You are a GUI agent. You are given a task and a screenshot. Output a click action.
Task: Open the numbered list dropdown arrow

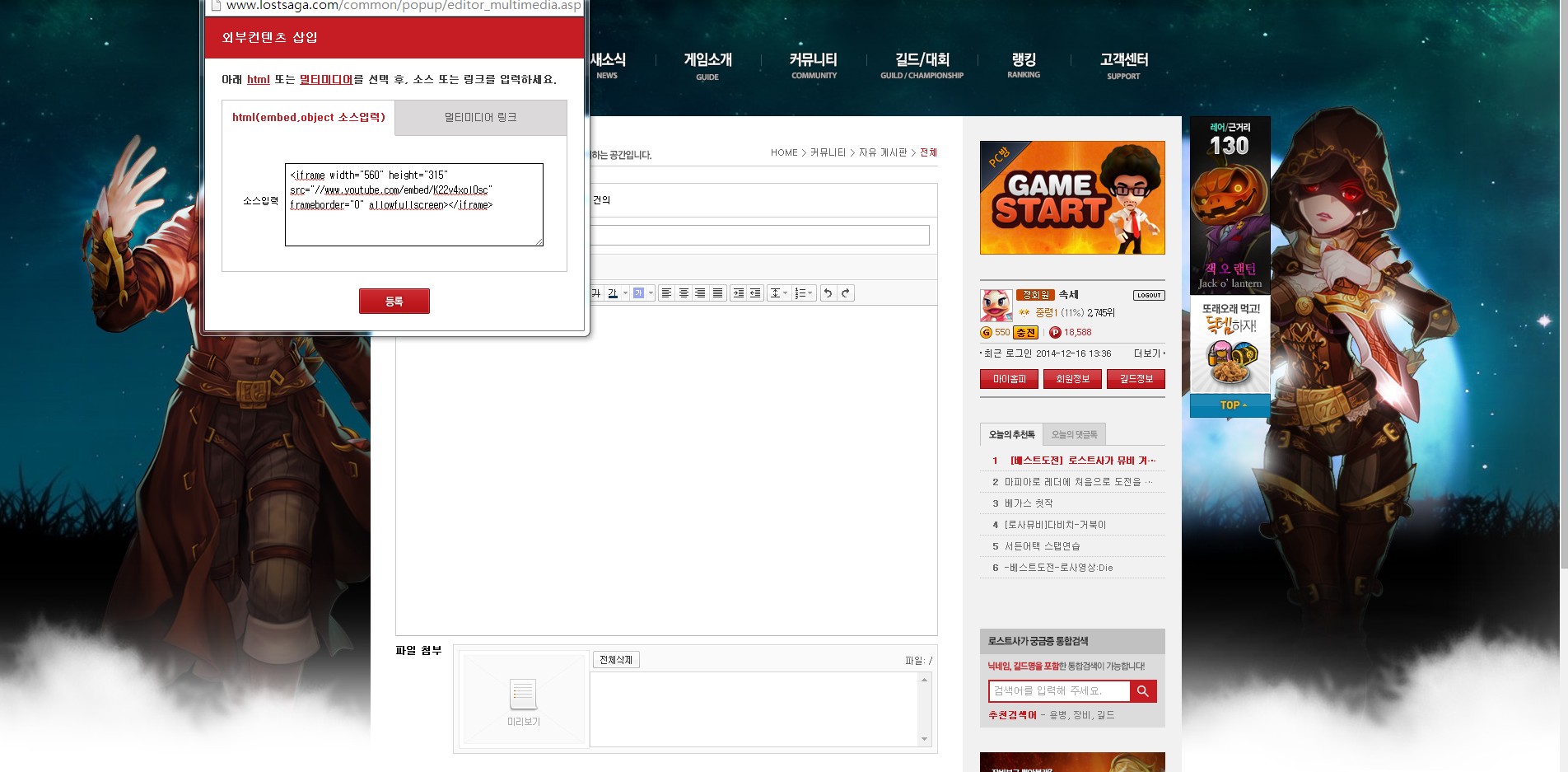(x=810, y=293)
